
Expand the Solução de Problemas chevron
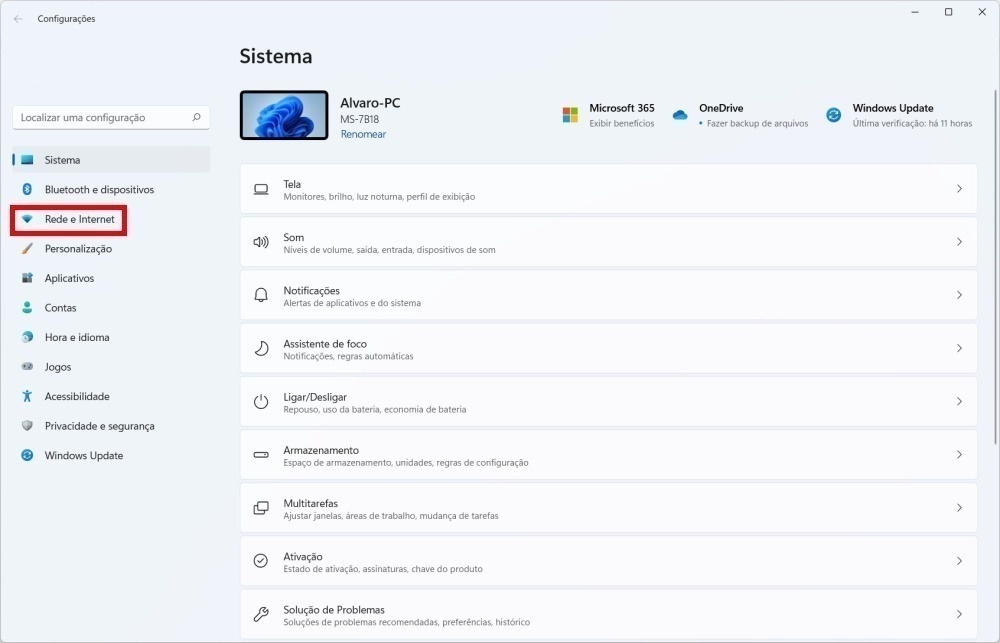959,614
